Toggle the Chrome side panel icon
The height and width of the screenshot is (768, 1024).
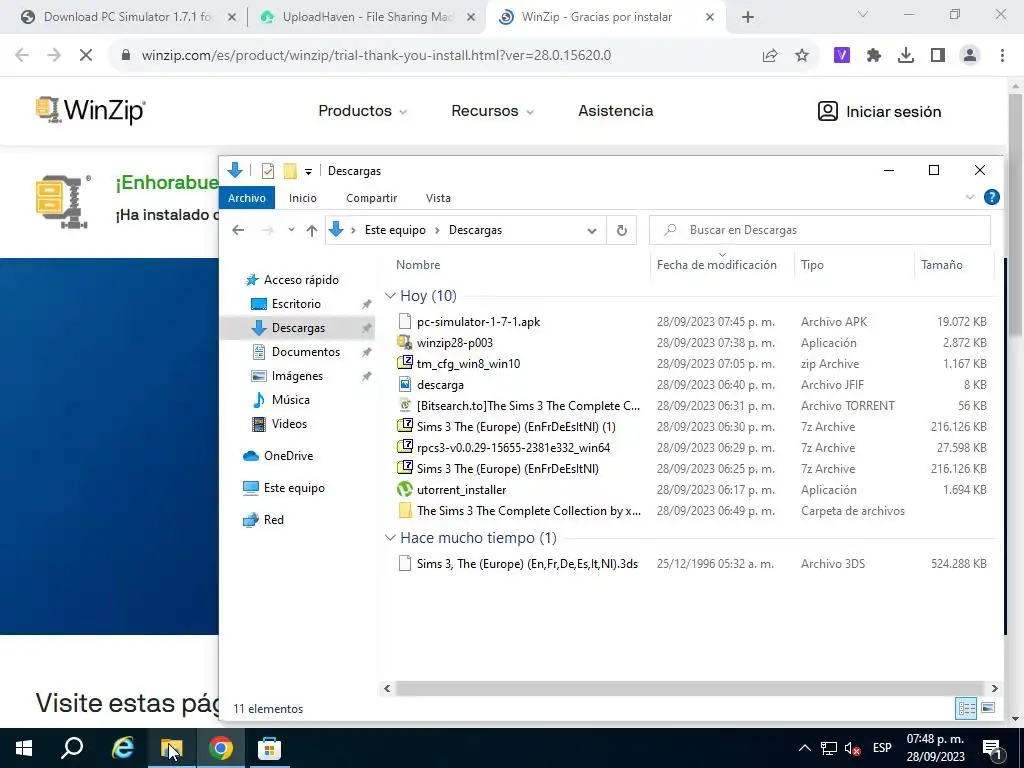tap(938, 56)
